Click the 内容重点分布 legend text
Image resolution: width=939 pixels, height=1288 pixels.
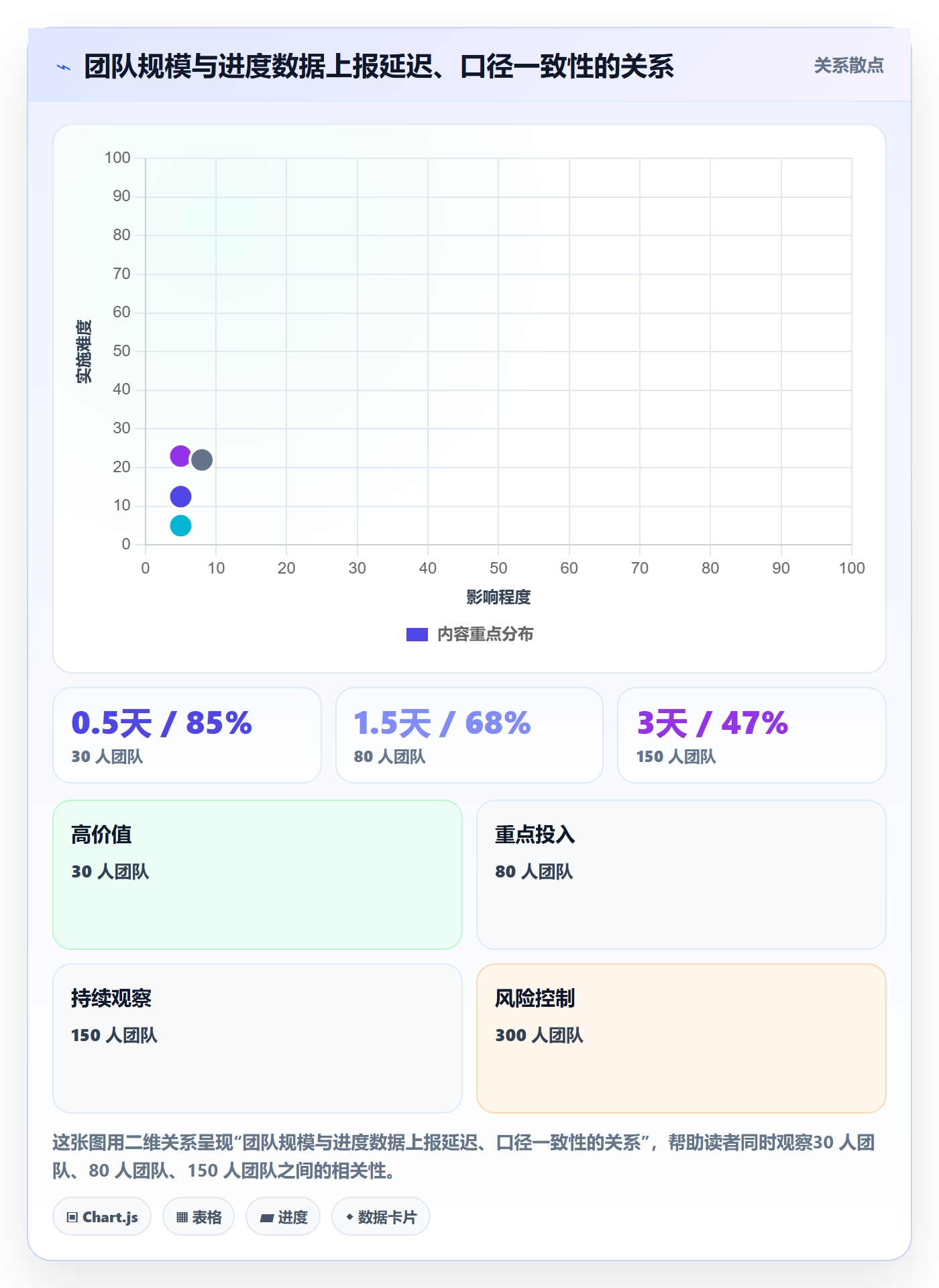(x=486, y=634)
